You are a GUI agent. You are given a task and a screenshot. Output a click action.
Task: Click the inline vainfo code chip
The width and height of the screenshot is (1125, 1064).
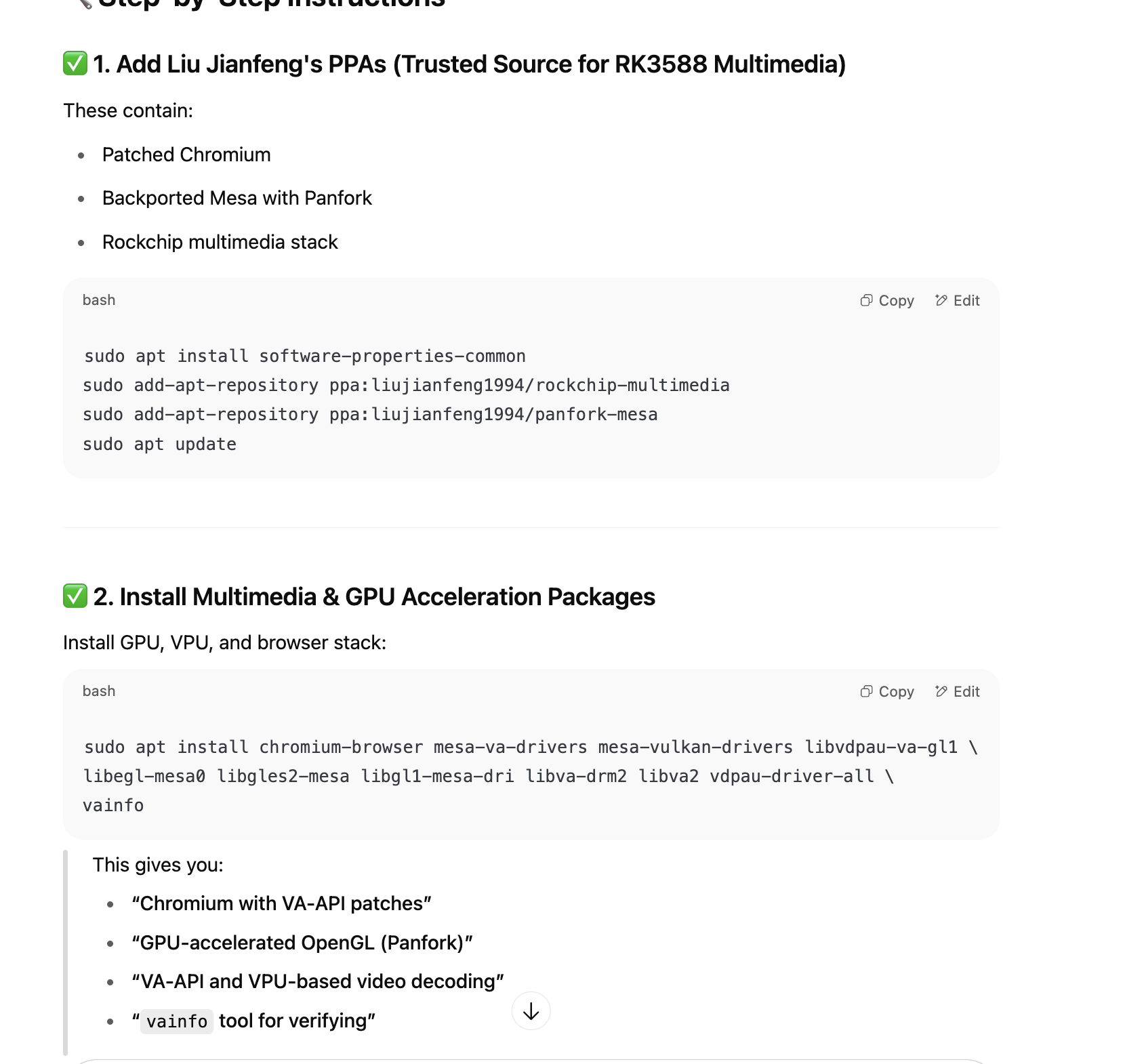click(x=177, y=1021)
